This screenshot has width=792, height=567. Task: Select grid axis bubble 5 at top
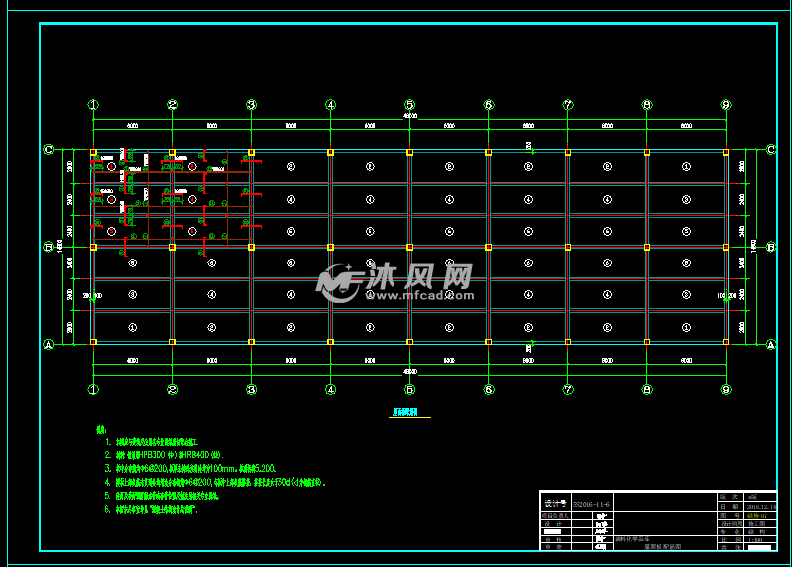(x=409, y=104)
